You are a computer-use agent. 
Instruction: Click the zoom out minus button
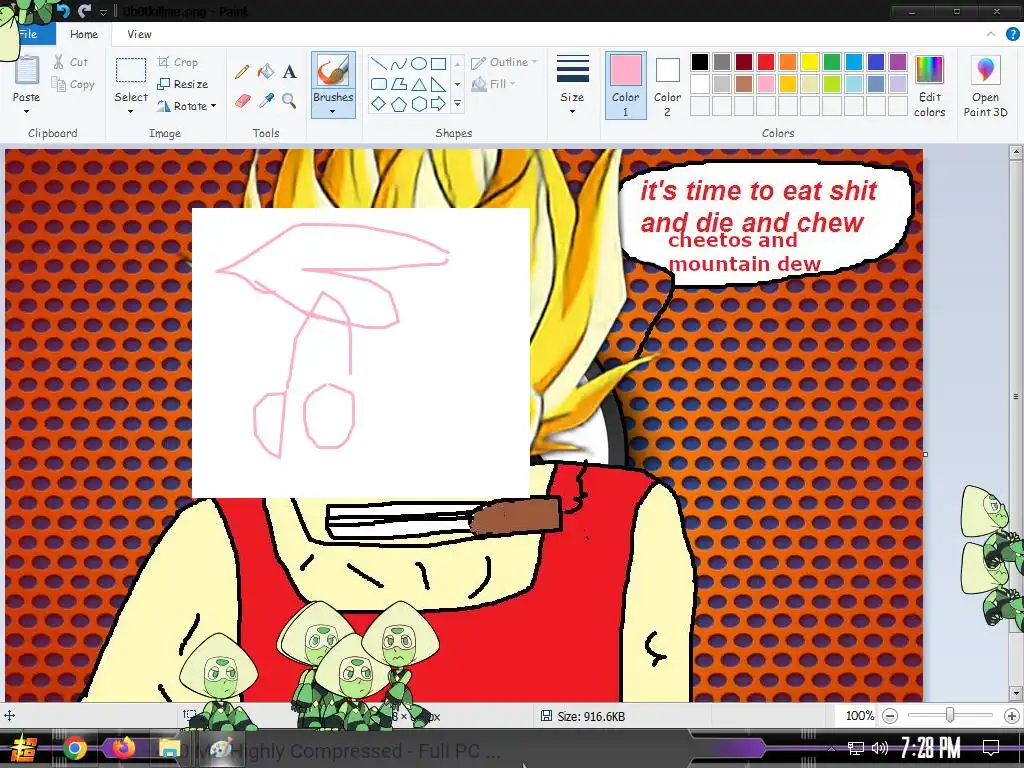point(889,716)
